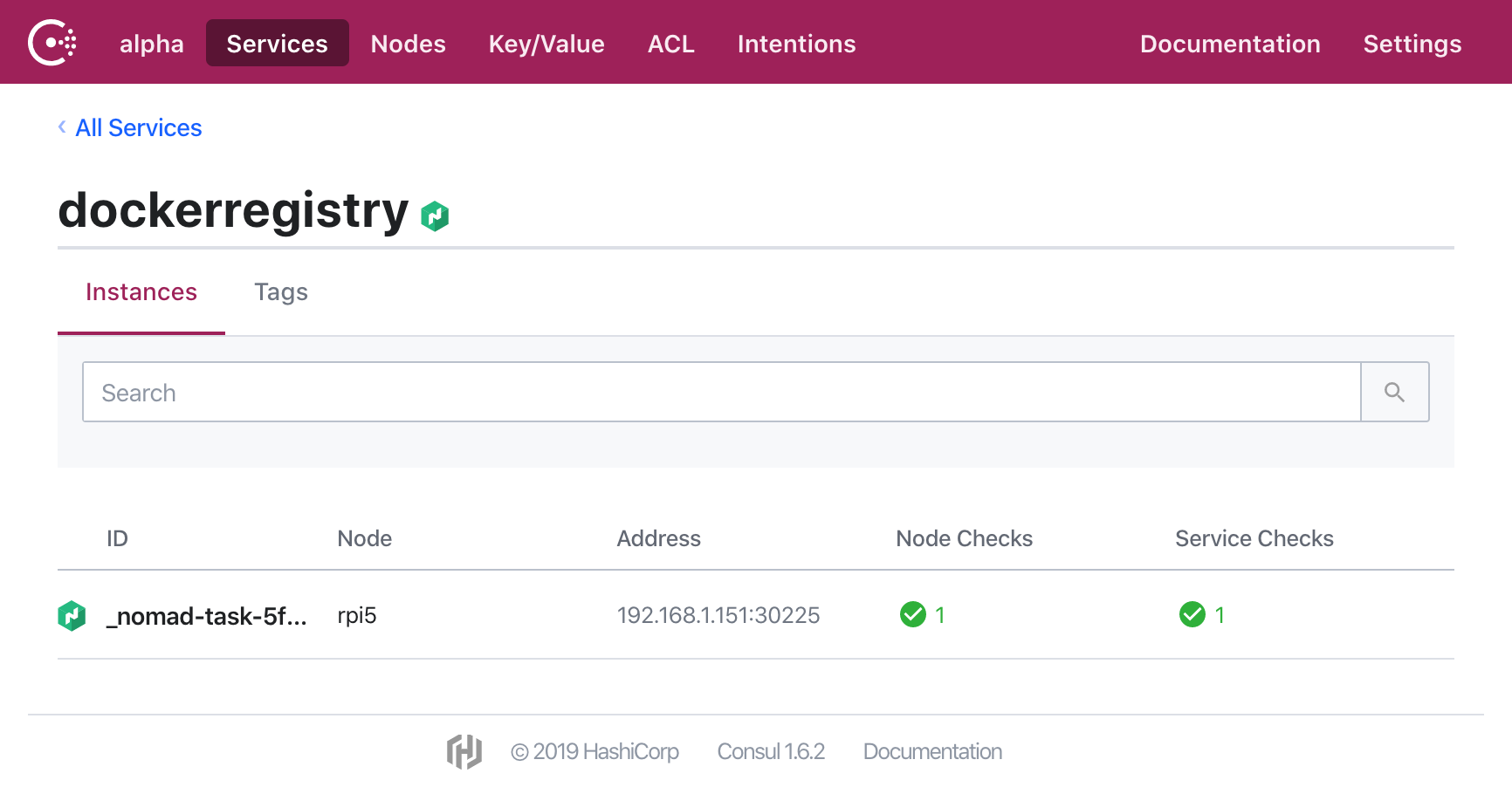Click the Address column header

(x=658, y=538)
